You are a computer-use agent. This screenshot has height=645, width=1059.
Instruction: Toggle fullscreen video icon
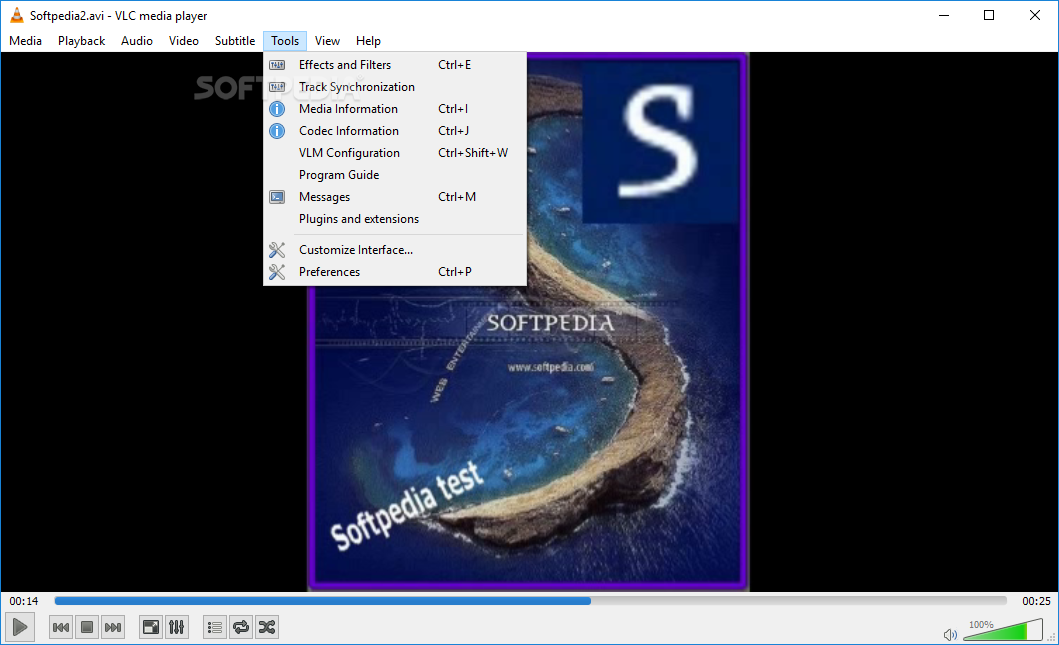(x=151, y=627)
